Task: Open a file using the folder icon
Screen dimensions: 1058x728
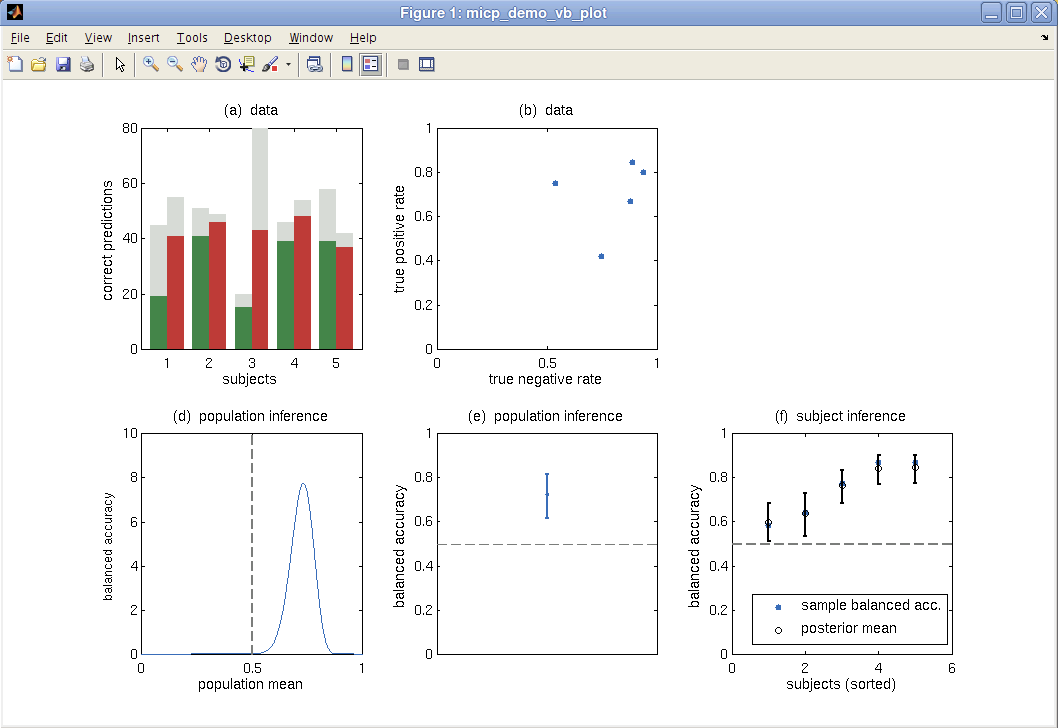Action: click(x=39, y=65)
